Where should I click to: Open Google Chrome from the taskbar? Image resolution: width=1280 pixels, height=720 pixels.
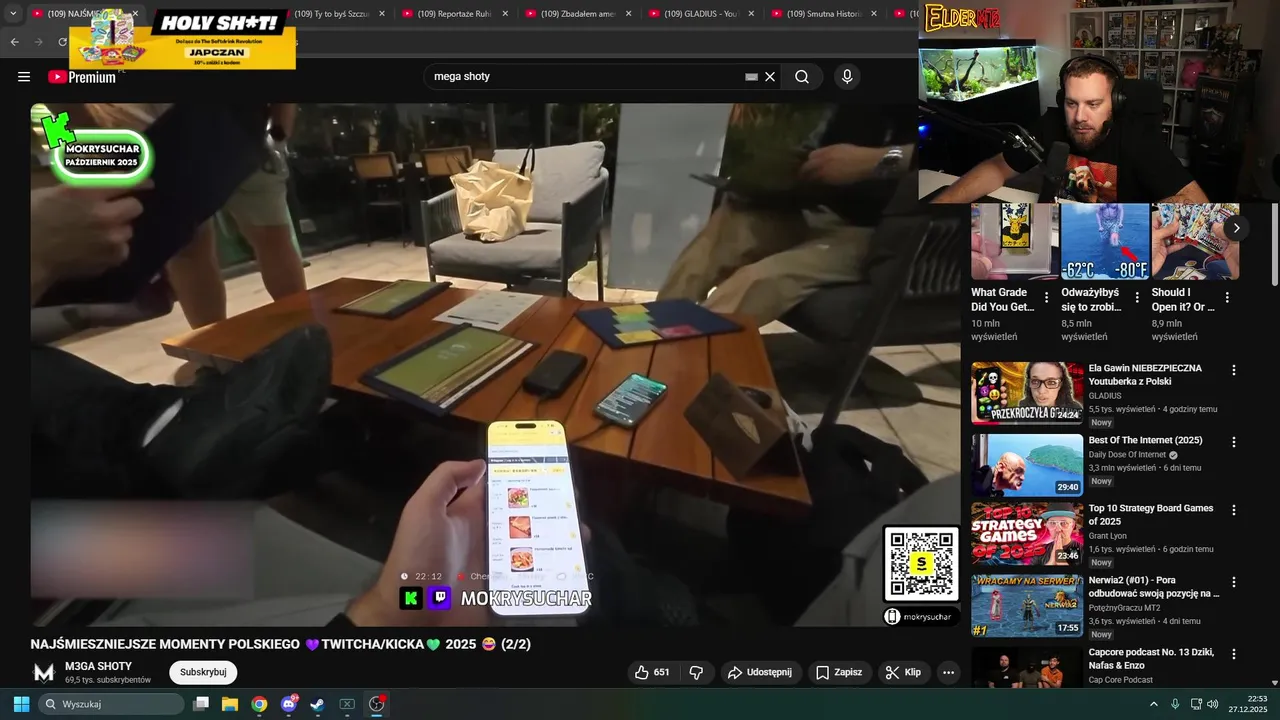tap(259, 704)
